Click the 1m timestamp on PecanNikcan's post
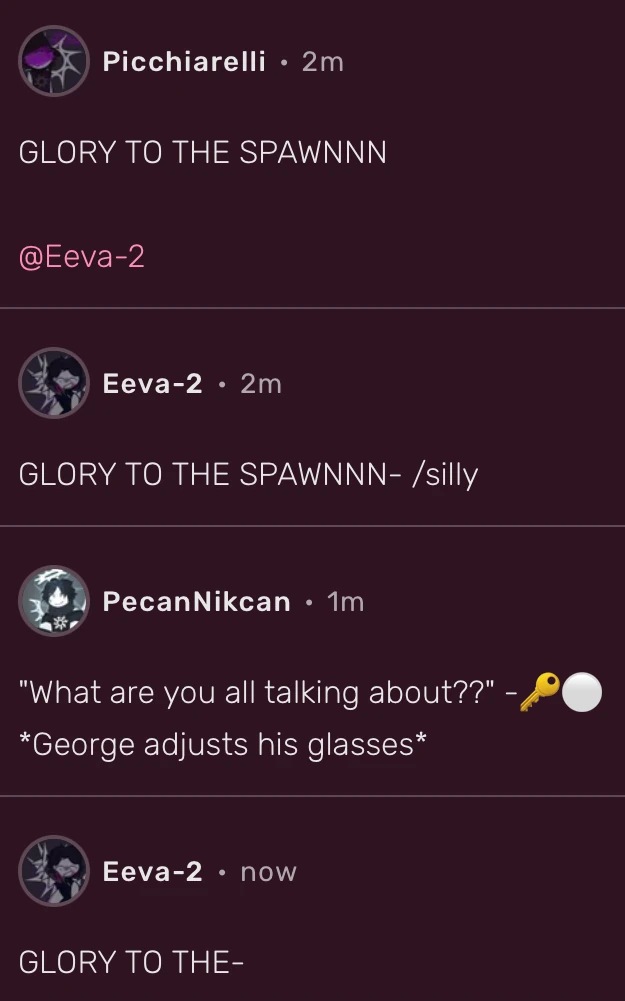 [346, 601]
